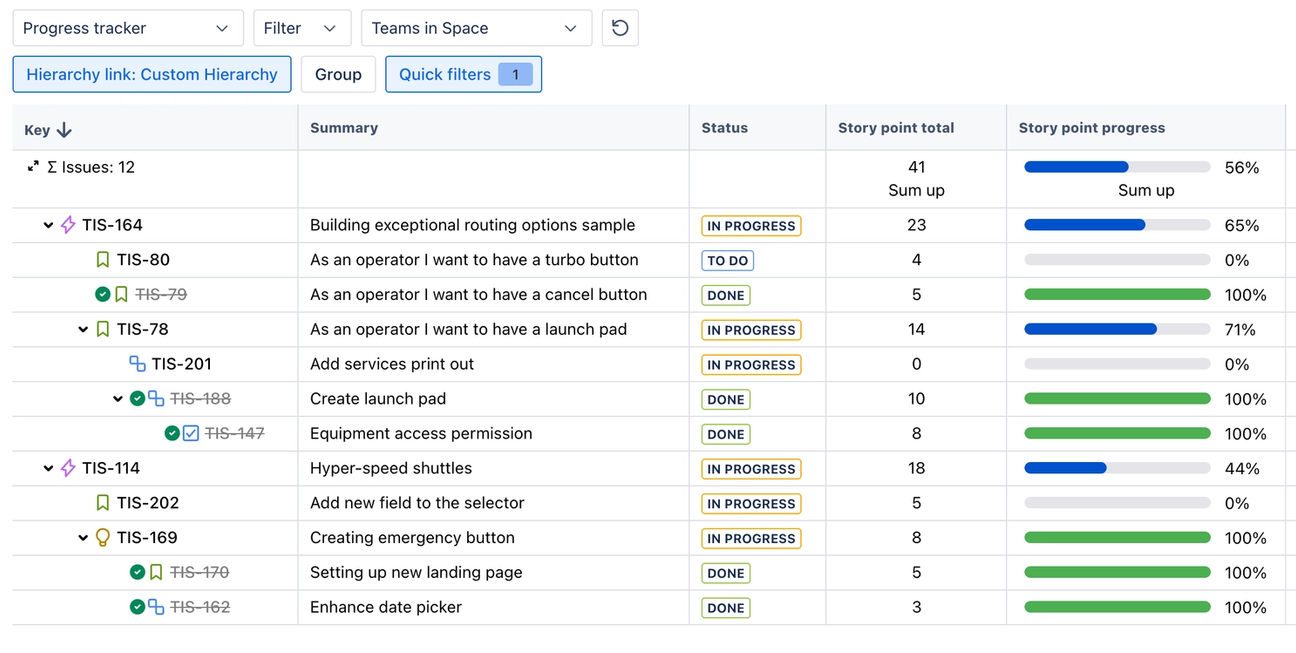Click the subtask icon next to TIS-201
The width and height of the screenshot is (1296, 653).
click(x=137, y=364)
